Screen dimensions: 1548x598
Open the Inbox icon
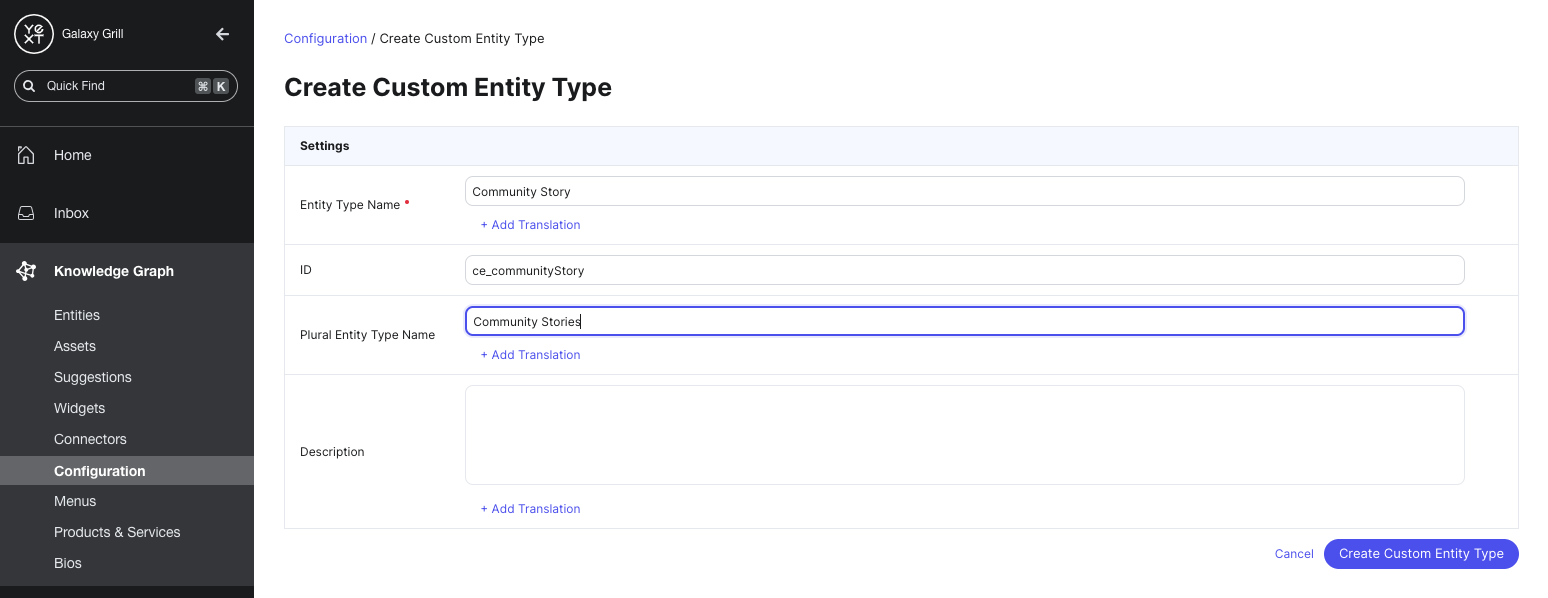[x=27, y=213]
